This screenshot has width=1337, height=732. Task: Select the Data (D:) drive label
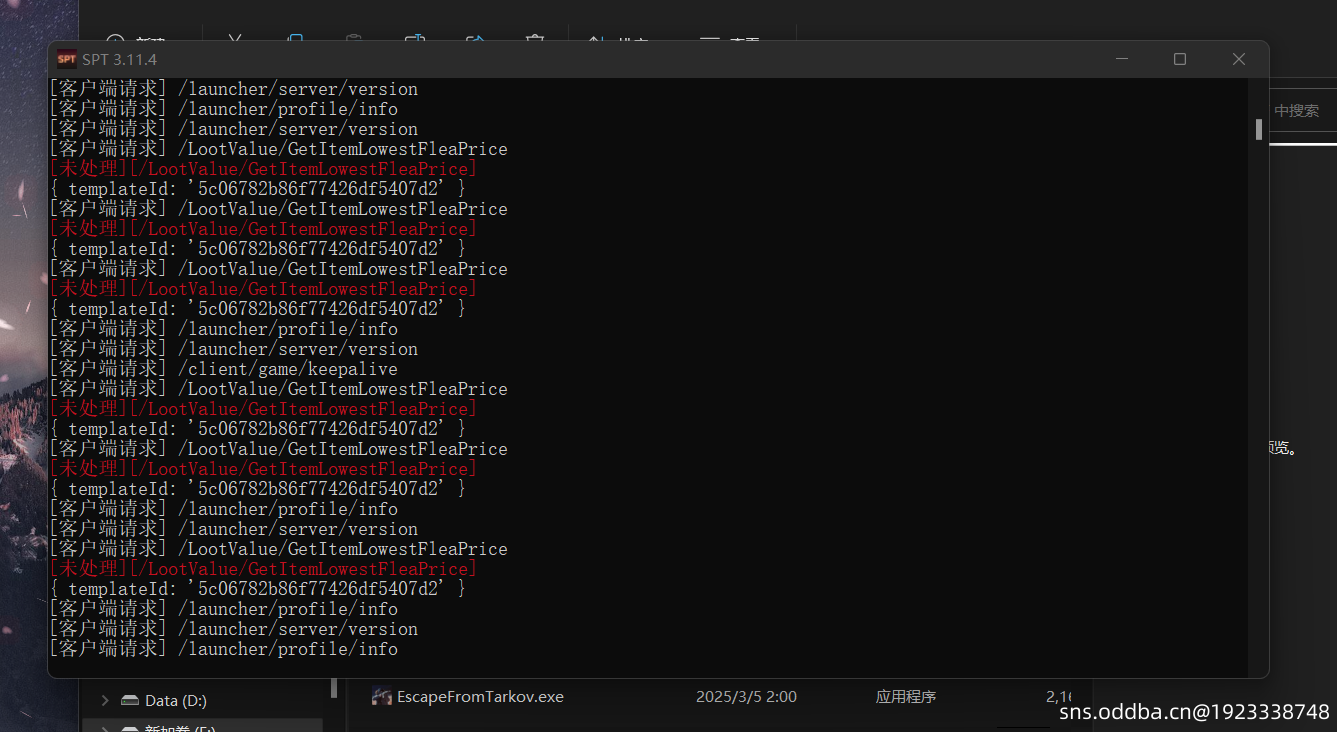pos(176,700)
